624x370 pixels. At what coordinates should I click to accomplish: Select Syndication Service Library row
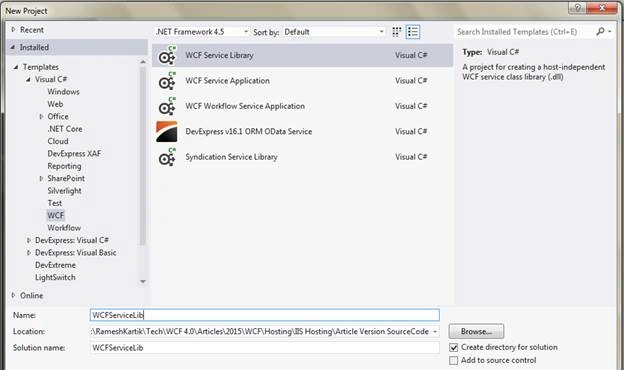pos(302,157)
